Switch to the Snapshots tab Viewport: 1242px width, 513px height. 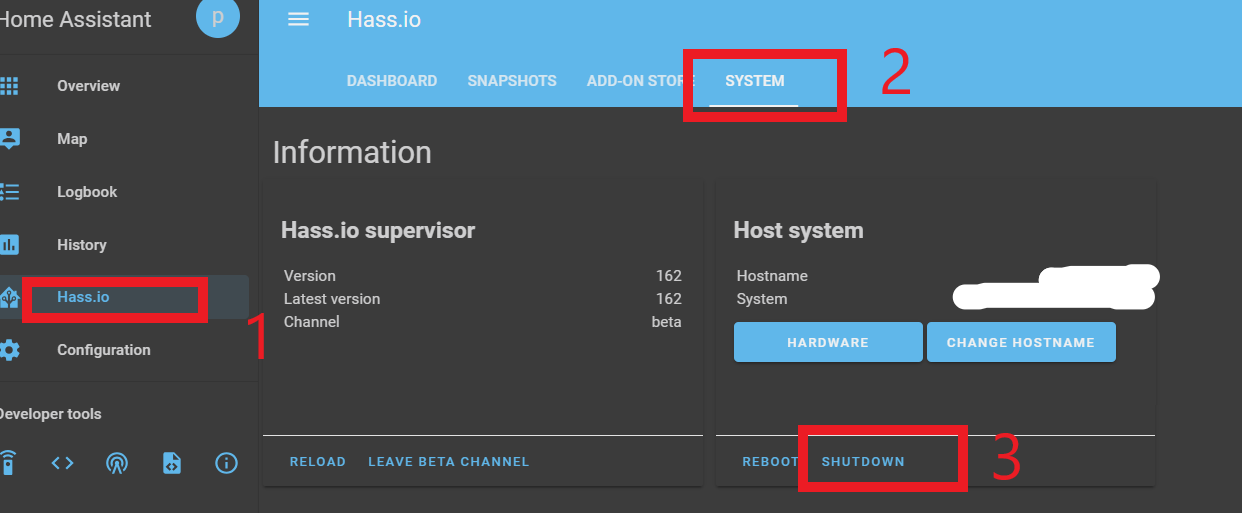pos(512,81)
